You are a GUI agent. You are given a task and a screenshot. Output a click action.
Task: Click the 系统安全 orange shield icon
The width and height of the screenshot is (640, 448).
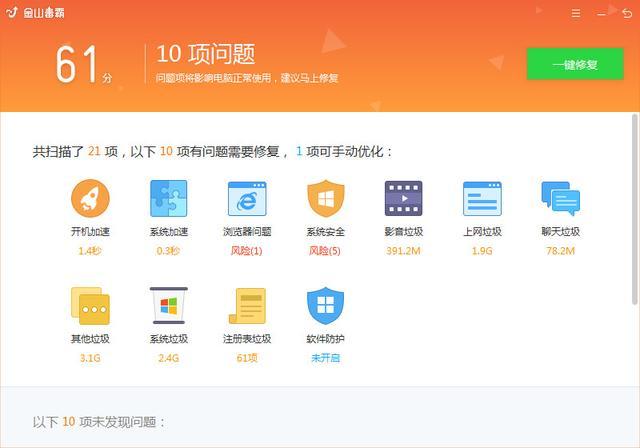coord(325,198)
